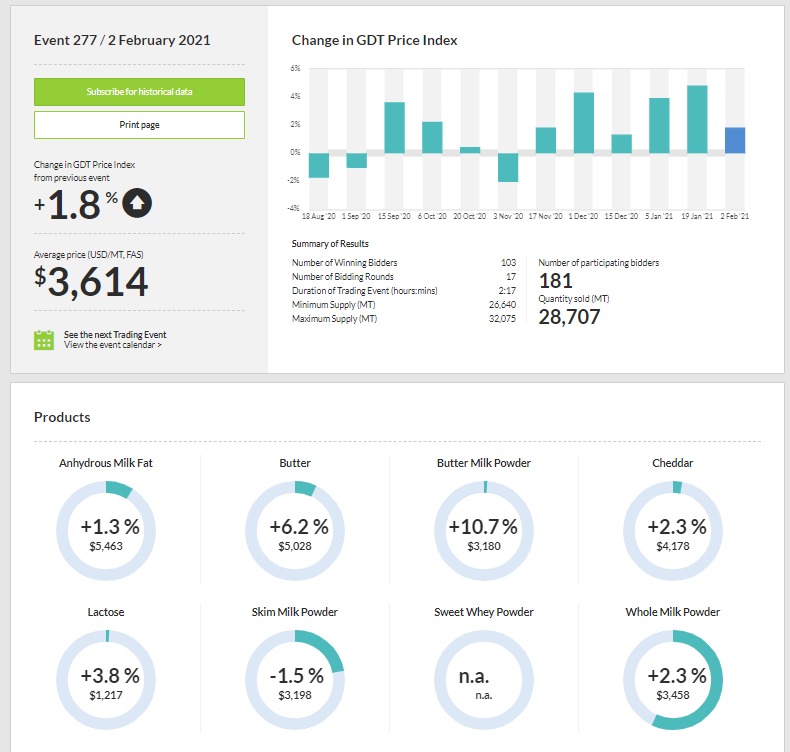Select the blue 2 Feb '21 bar
The width and height of the screenshot is (790, 752).
(734, 140)
